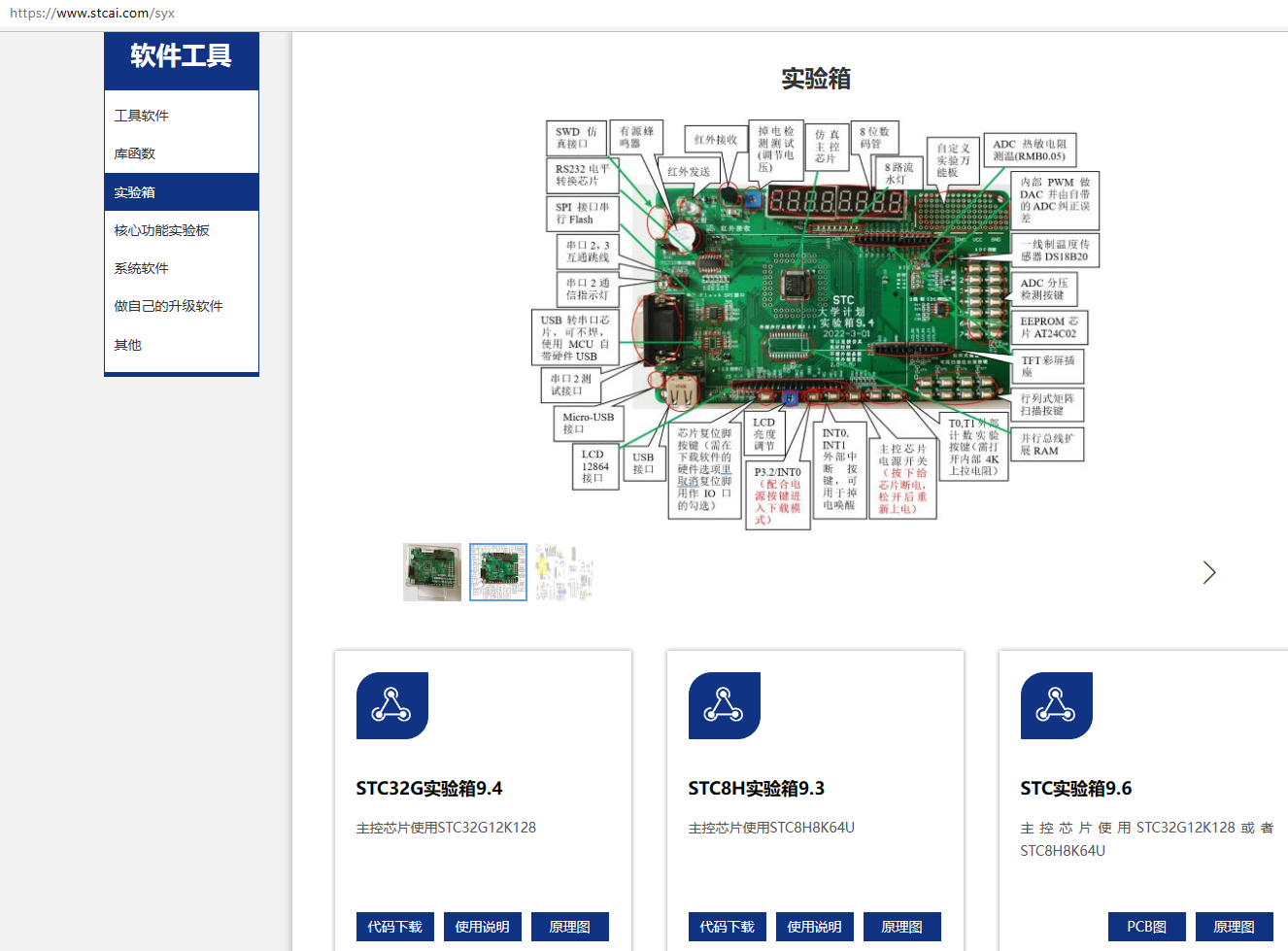This screenshot has width=1288, height=951.
Task: View 原理图 for STC8H实验箱9.3
Action: [902, 927]
